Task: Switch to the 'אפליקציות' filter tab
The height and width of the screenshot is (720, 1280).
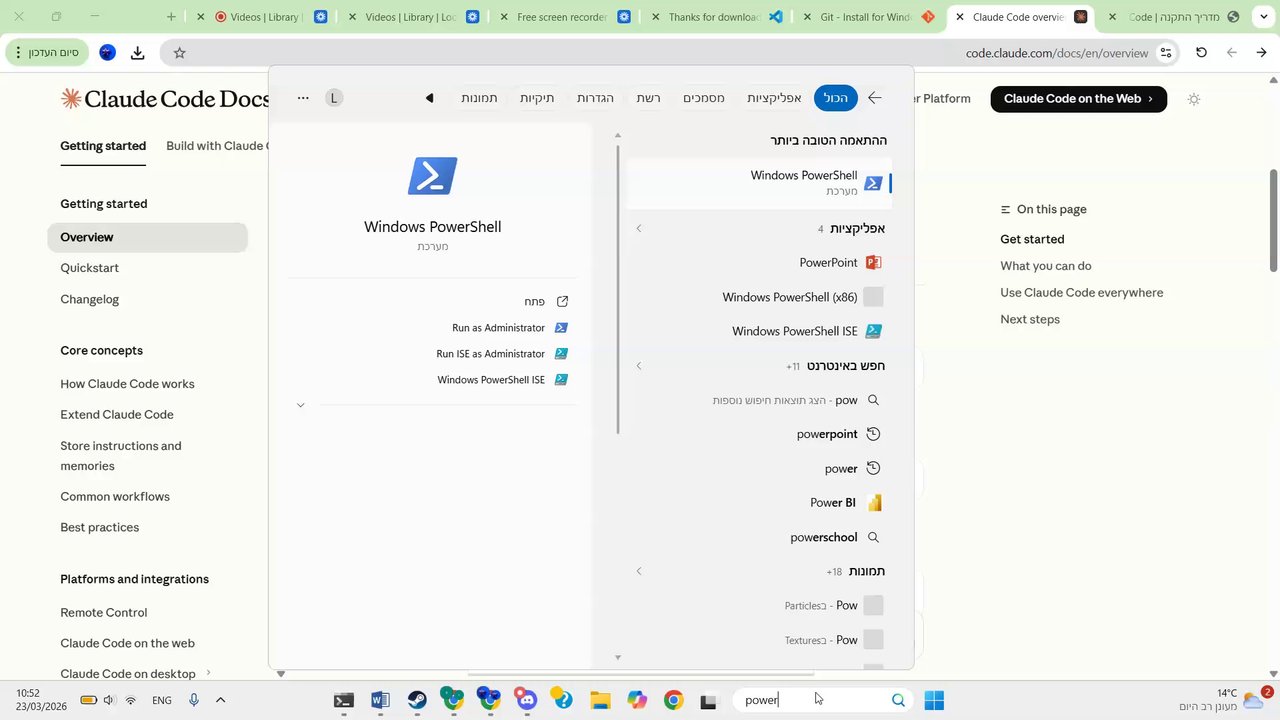Action: coord(774,98)
